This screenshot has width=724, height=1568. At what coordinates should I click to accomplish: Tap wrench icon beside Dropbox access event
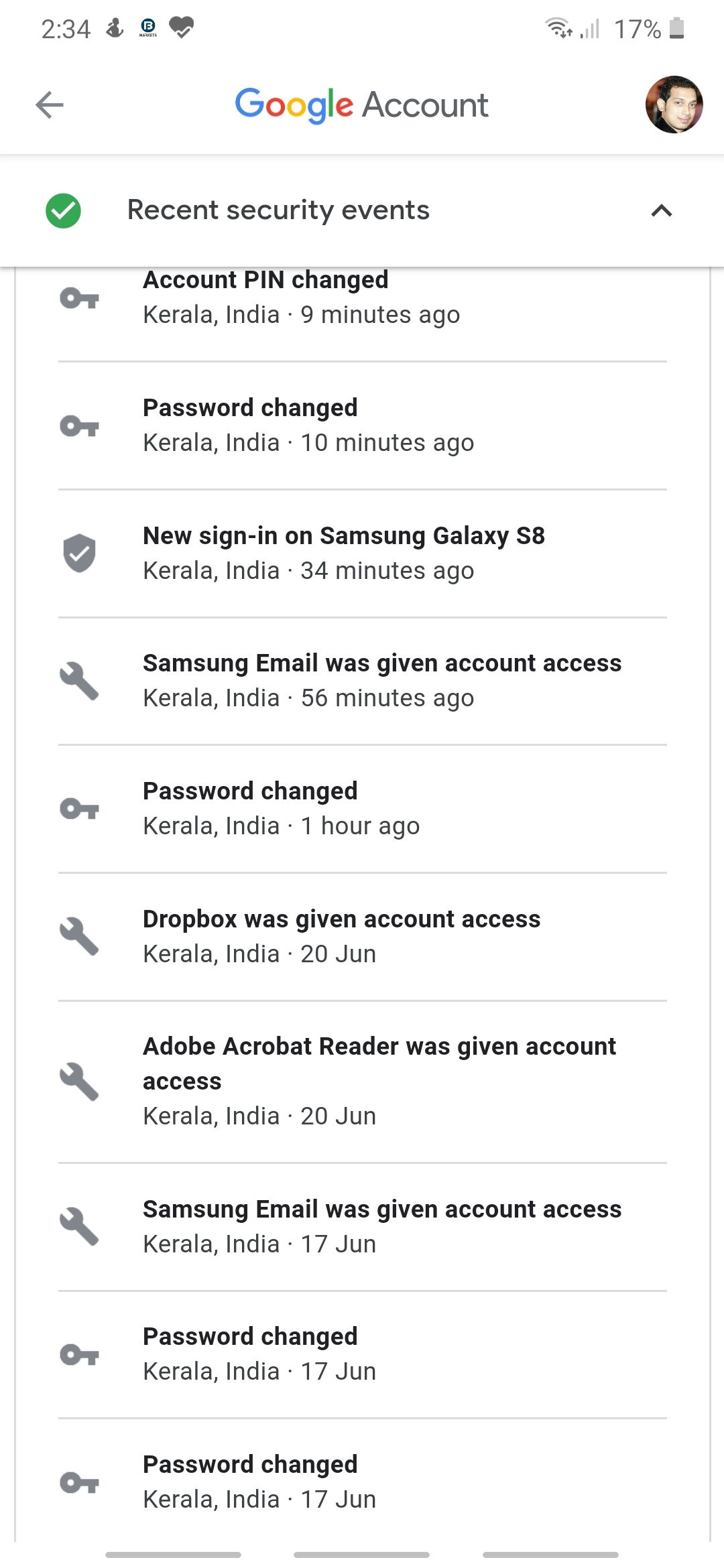click(79, 936)
